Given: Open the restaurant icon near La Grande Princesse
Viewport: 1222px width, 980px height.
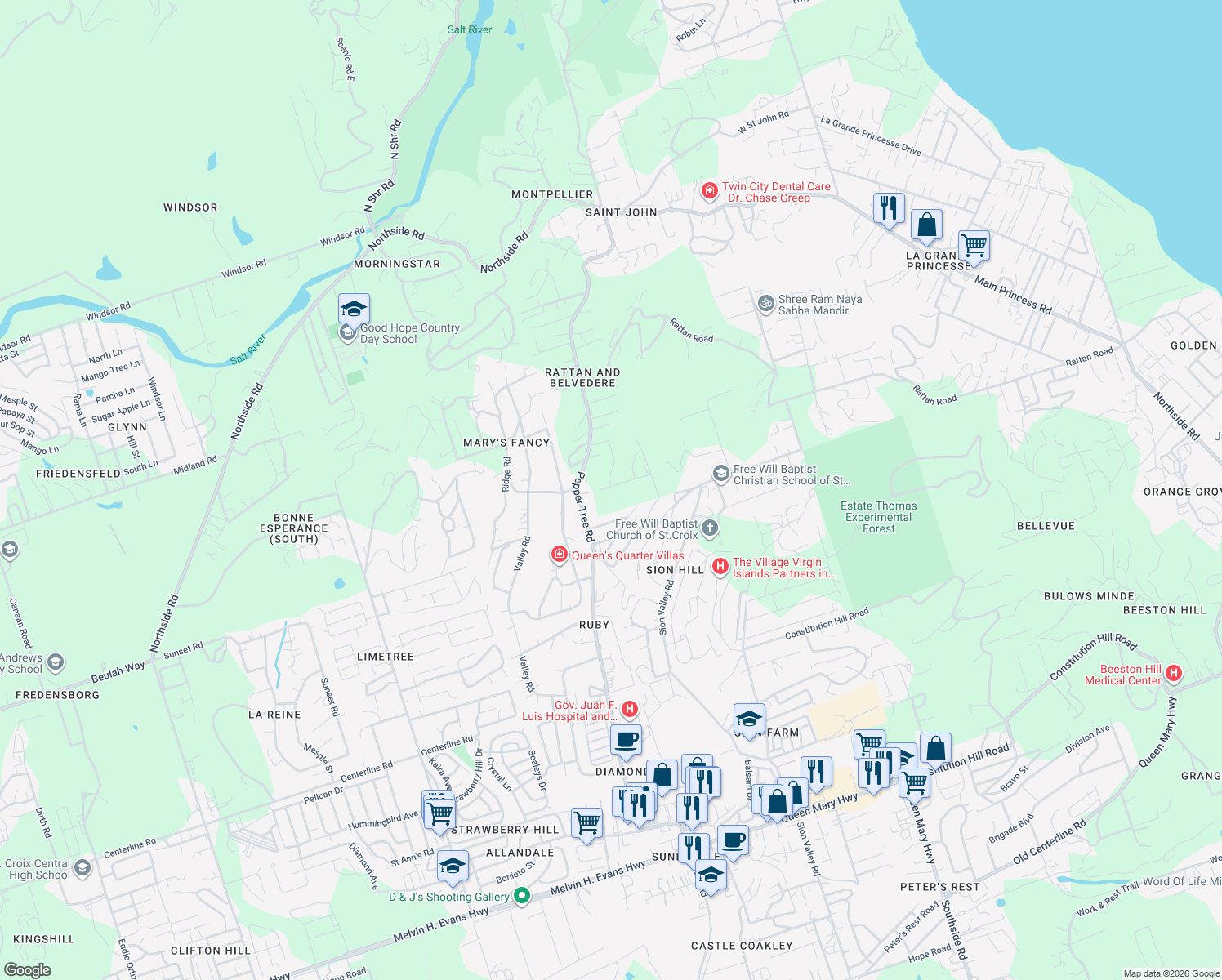Looking at the screenshot, I should point(889,208).
